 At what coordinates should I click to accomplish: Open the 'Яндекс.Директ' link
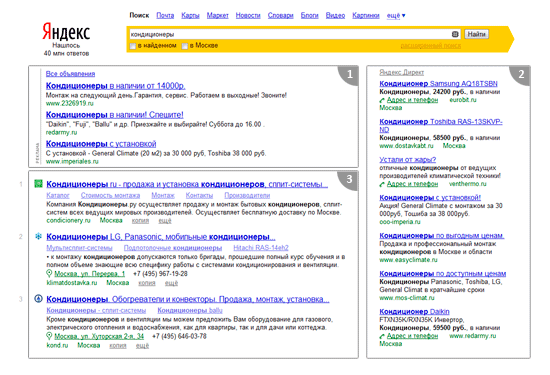click(x=402, y=72)
